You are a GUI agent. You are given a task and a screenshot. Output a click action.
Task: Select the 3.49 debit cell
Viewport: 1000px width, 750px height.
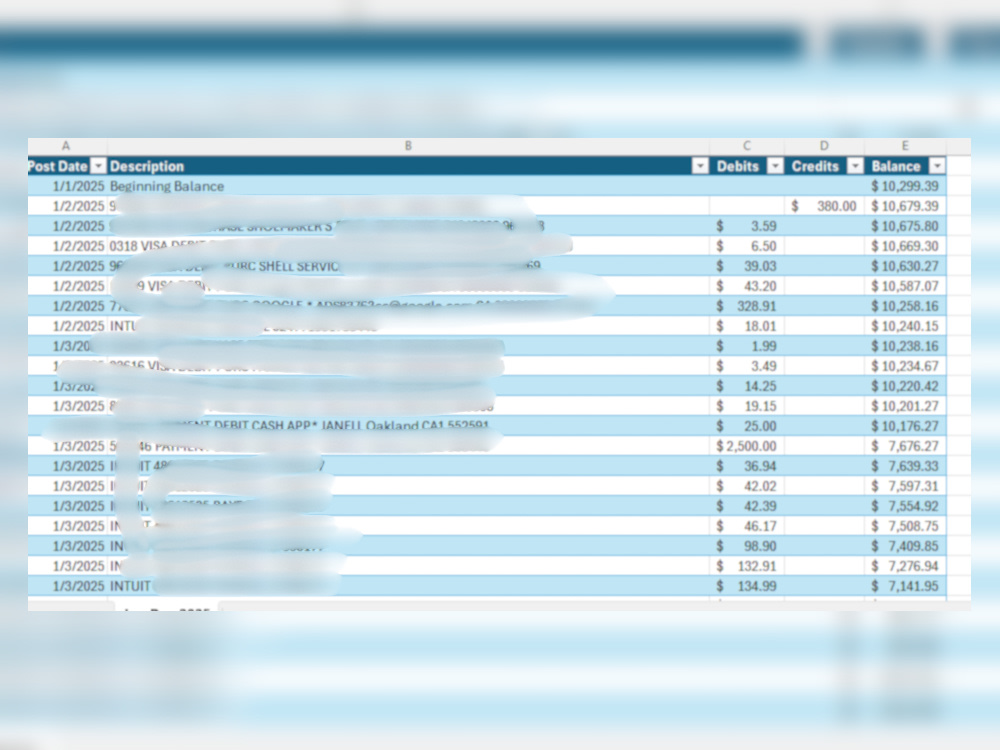747,366
